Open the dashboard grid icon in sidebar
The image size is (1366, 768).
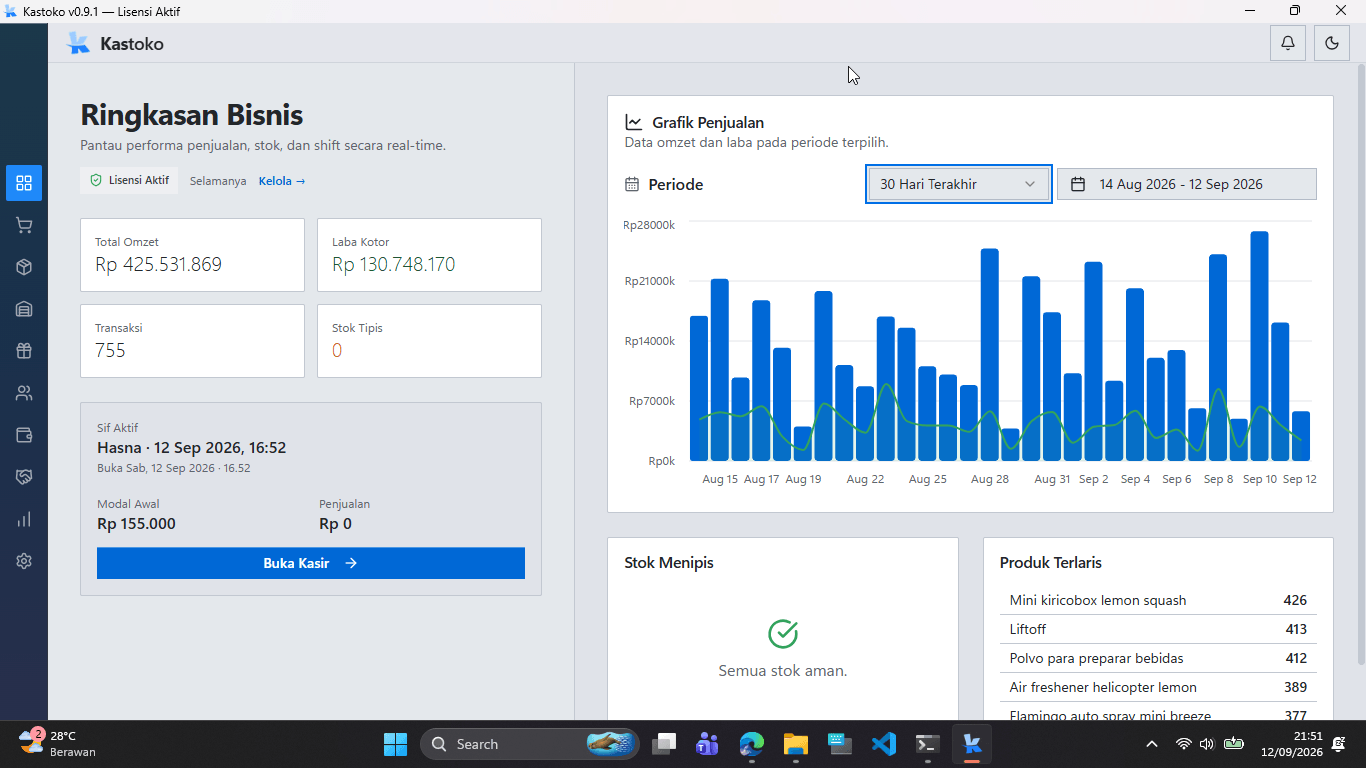[x=24, y=183]
